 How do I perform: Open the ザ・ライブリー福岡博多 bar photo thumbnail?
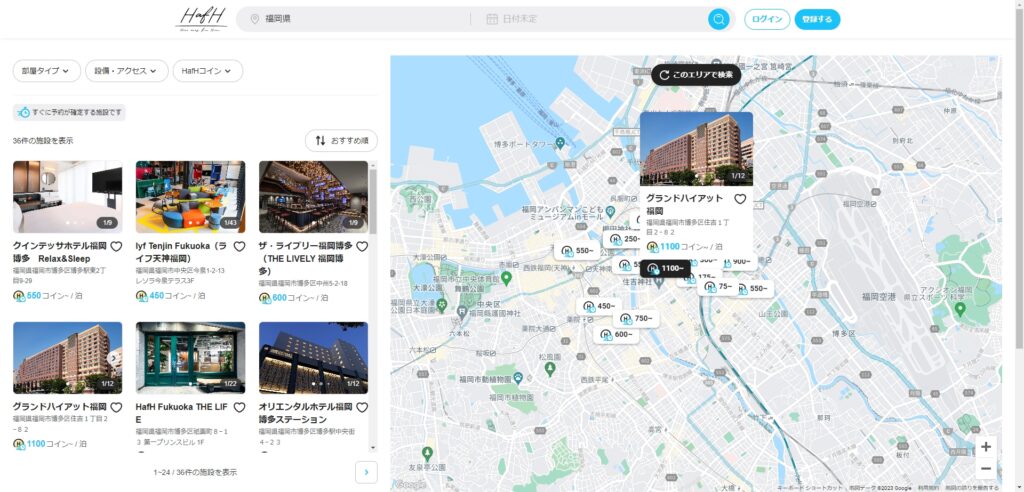pos(313,197)
